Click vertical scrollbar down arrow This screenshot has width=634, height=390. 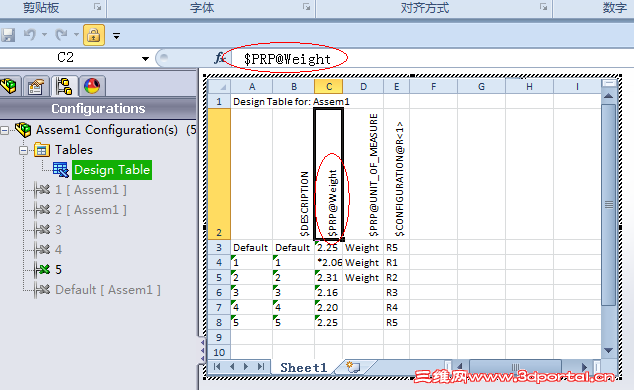608,350
